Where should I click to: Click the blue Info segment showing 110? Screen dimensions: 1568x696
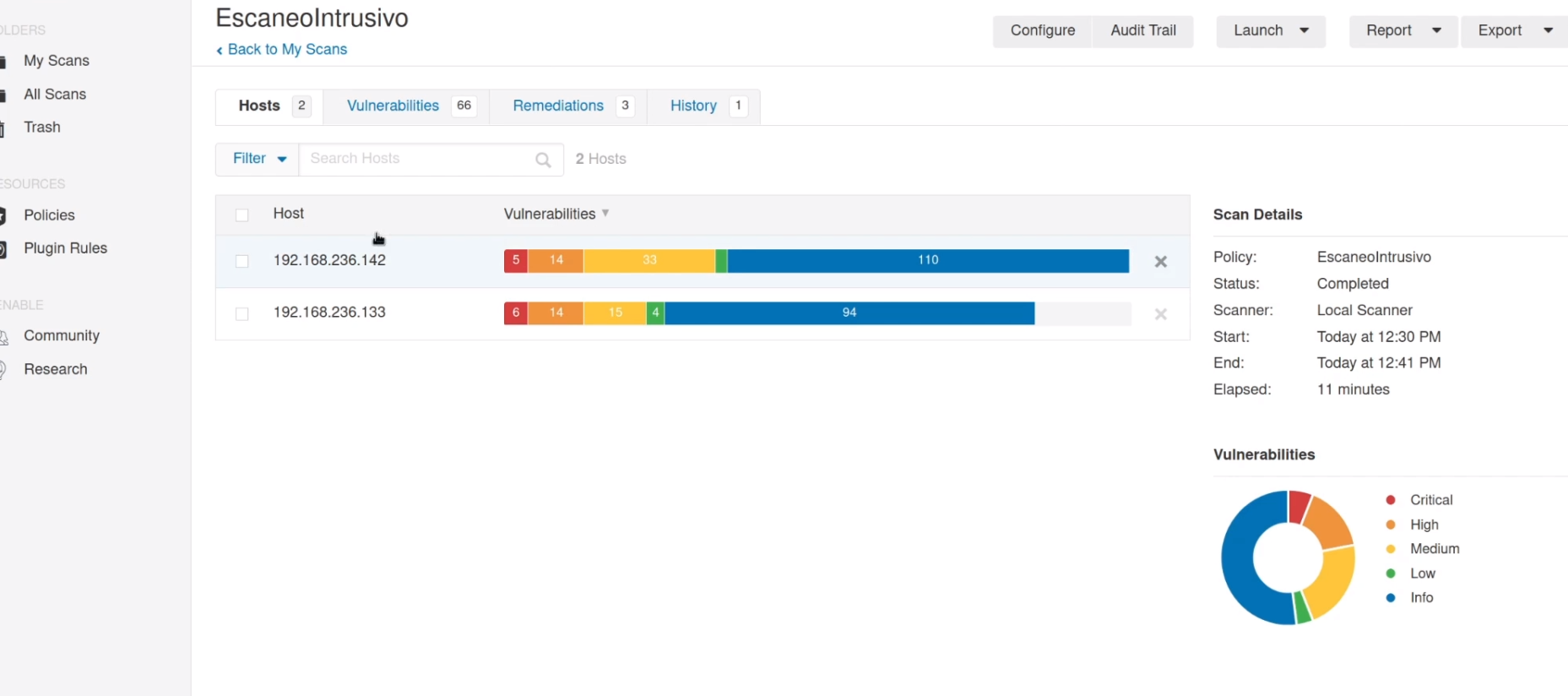click(x=927, y=261)
